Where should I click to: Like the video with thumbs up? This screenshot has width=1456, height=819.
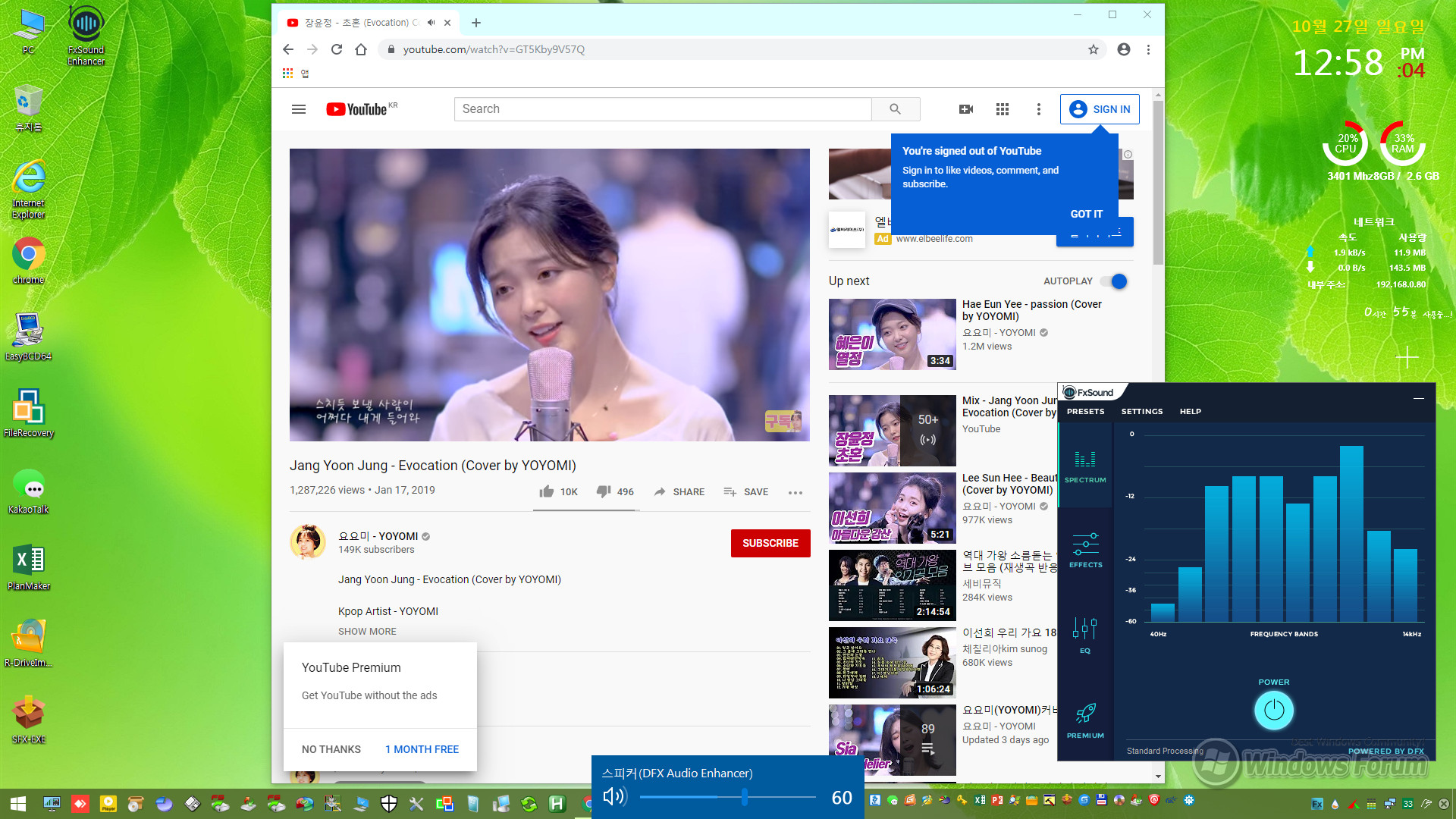558,491
